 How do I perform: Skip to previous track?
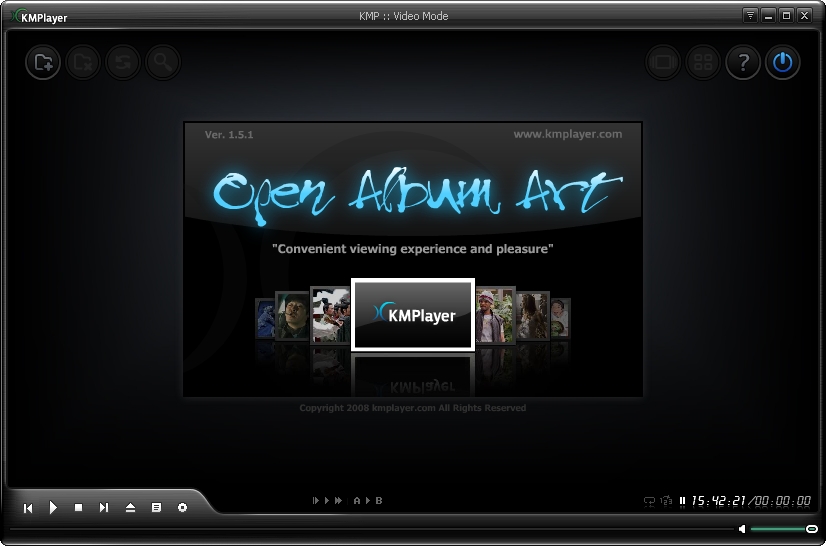[x=28, y=508]
